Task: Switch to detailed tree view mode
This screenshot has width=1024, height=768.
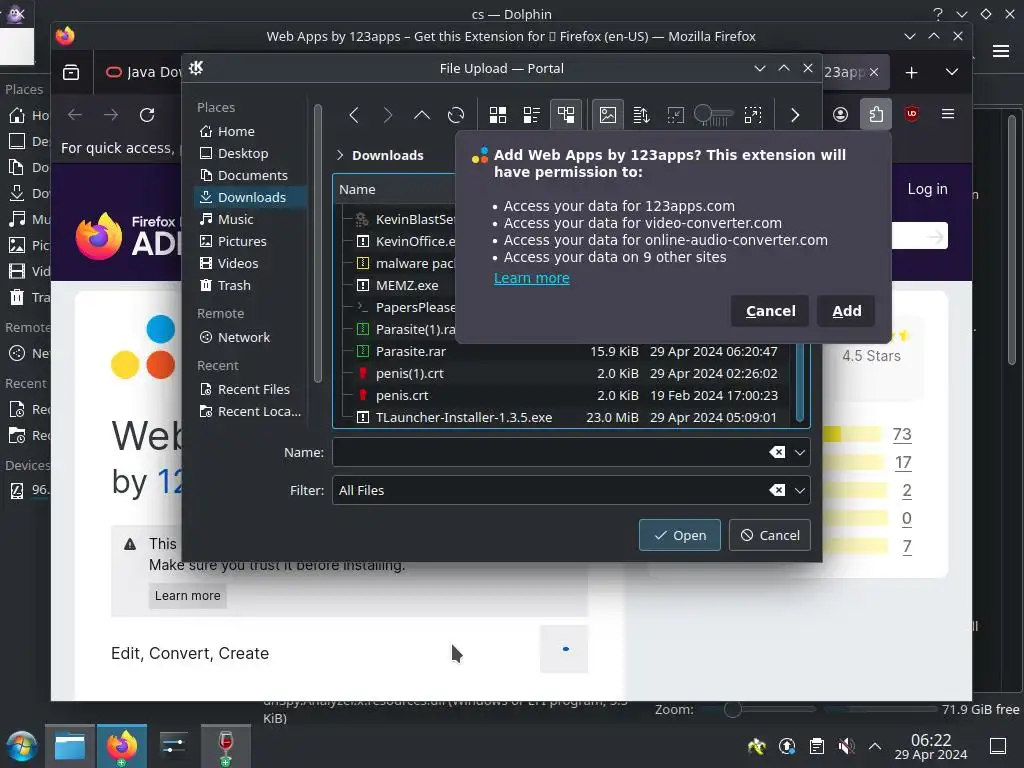Action: click(566, 116)
